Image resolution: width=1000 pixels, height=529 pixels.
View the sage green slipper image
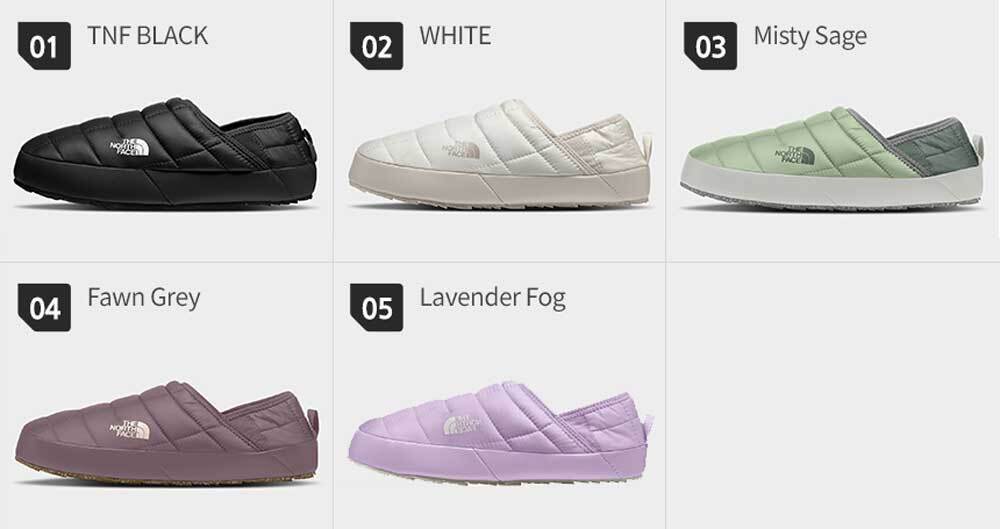[x=832, y=156]
